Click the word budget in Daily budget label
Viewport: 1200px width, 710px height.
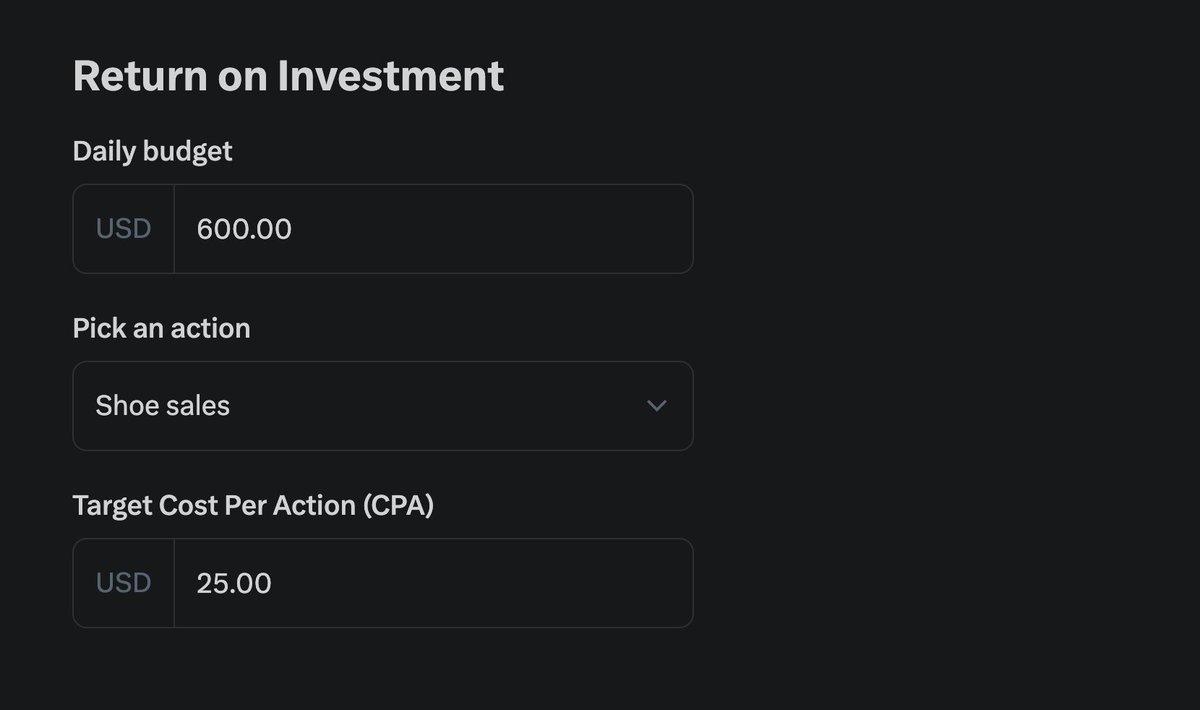point(188,151)
